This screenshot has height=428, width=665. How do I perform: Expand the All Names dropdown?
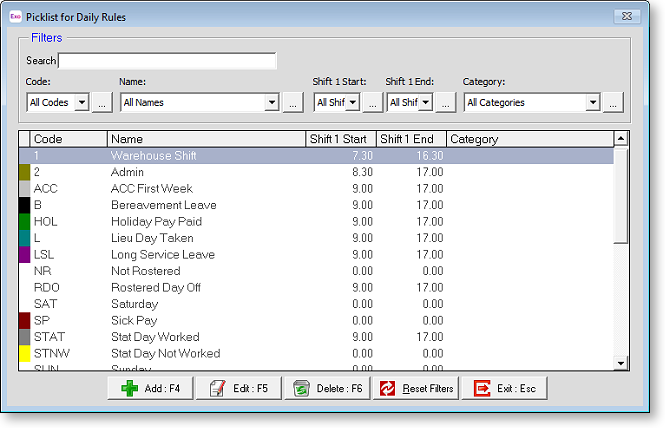[x=271, y=102]
